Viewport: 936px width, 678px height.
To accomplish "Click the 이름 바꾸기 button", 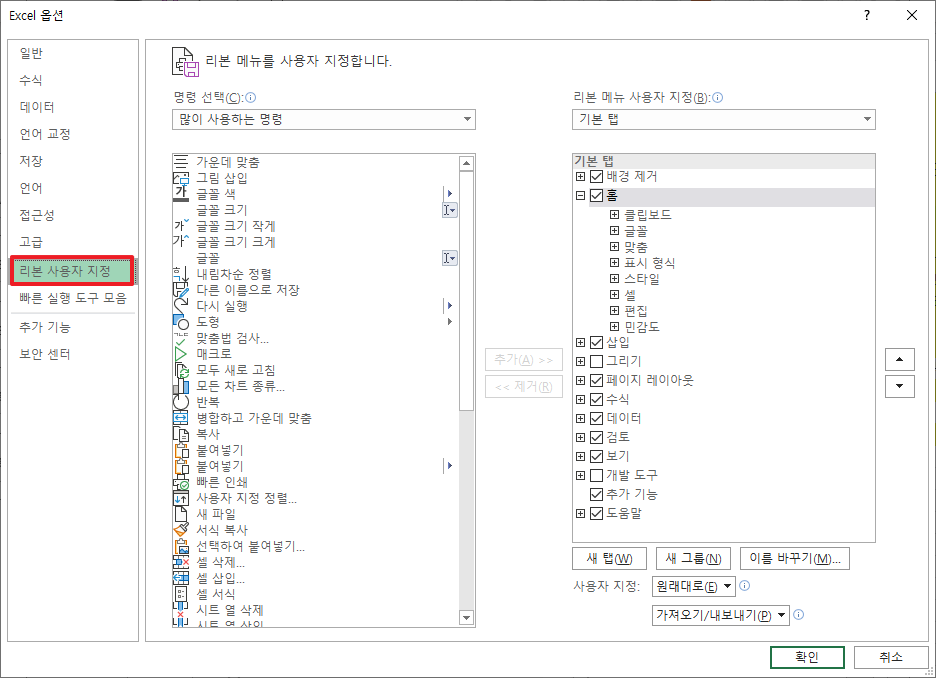I will (795, 559).
